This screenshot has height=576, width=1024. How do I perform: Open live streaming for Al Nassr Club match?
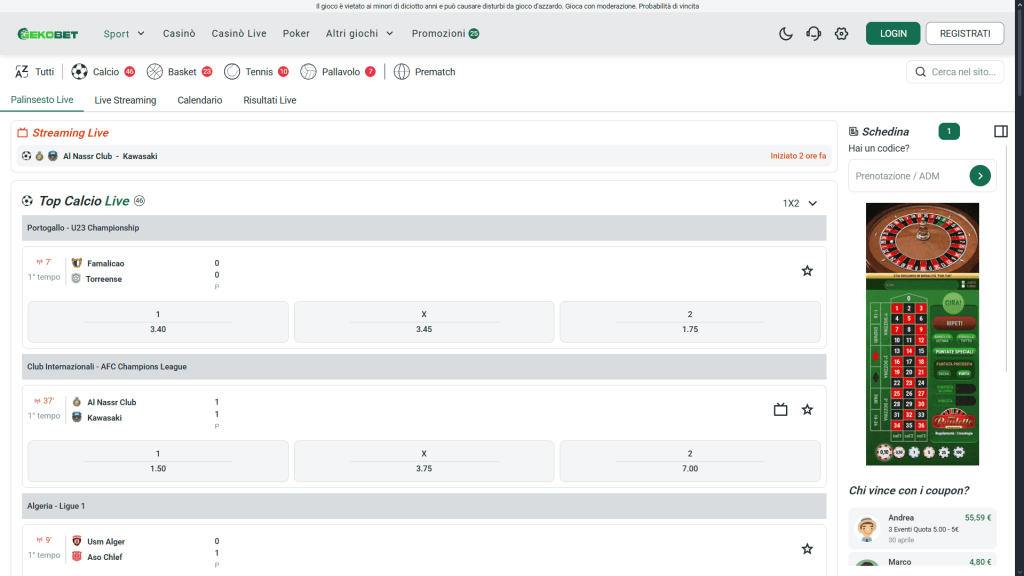tap(780, 409)
